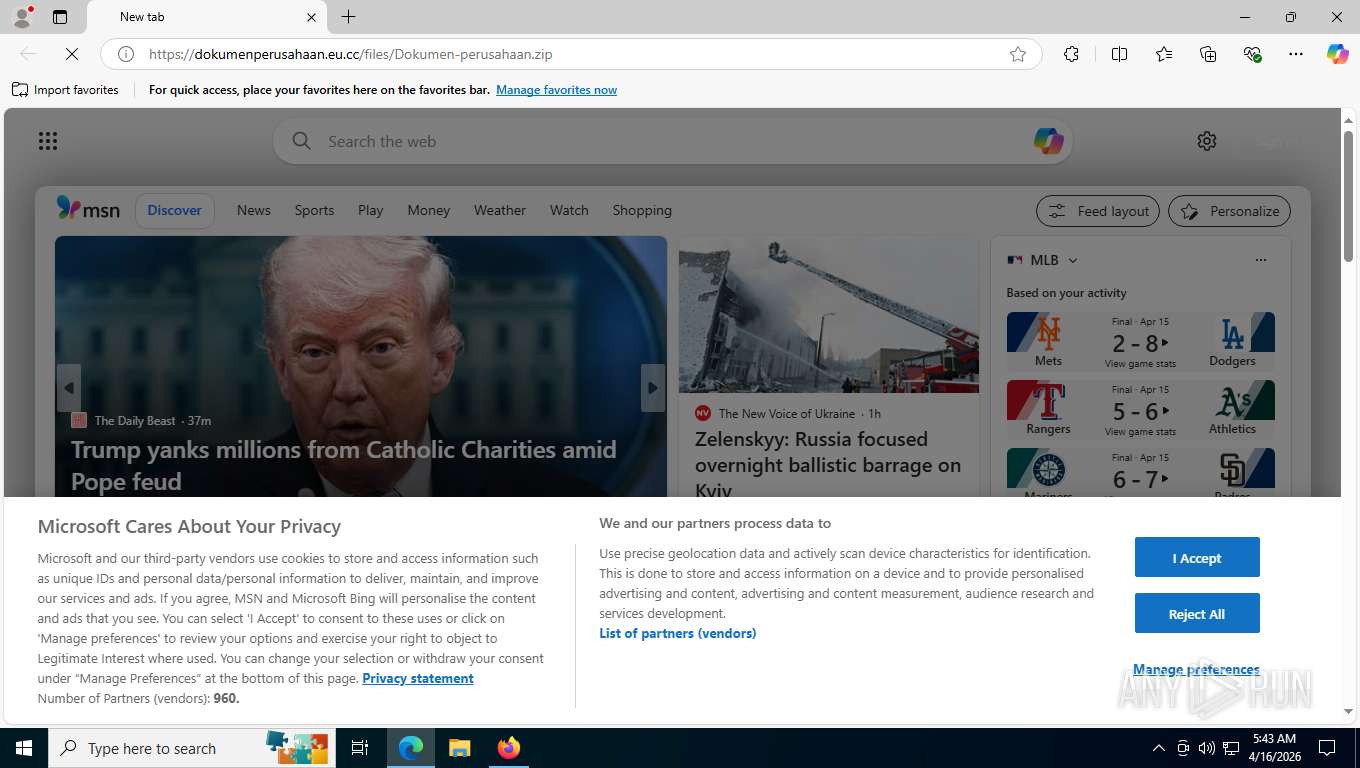Open File Explorer from taskbar
This screenshot has width=1360, height=768.
click(459, 748)
